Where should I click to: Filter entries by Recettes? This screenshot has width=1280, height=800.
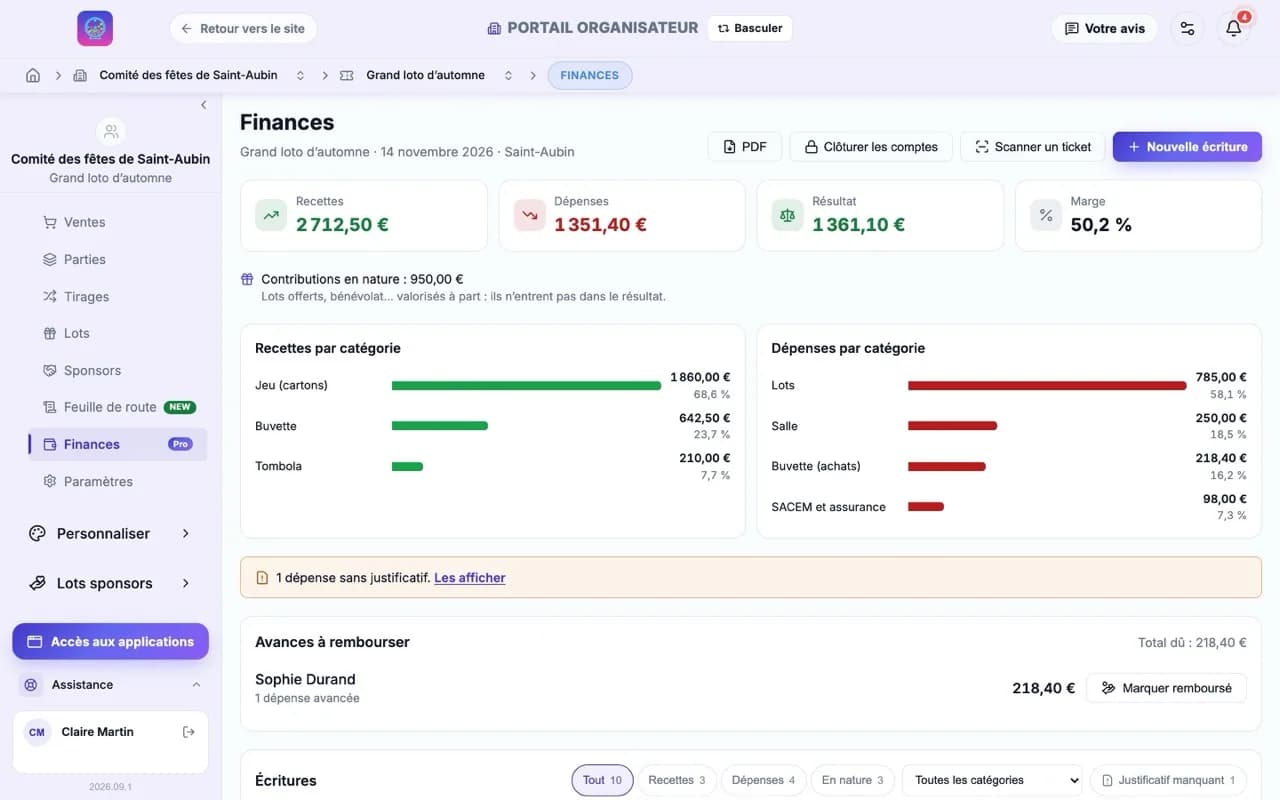pyautogui.click(x=677, y=780)
